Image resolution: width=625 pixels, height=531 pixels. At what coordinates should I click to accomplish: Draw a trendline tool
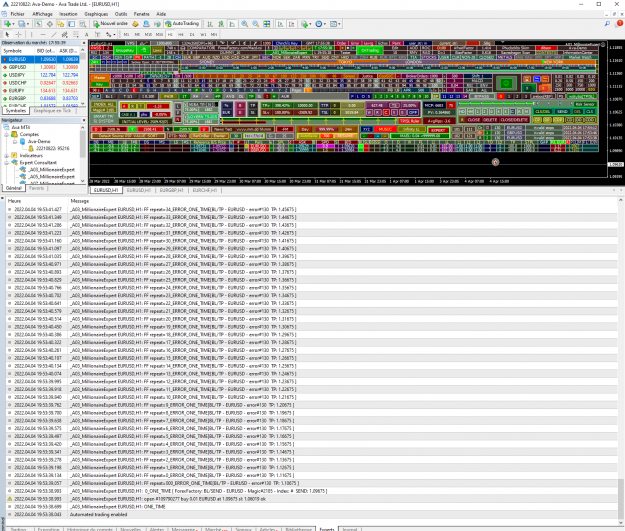[x=54, y=35]
